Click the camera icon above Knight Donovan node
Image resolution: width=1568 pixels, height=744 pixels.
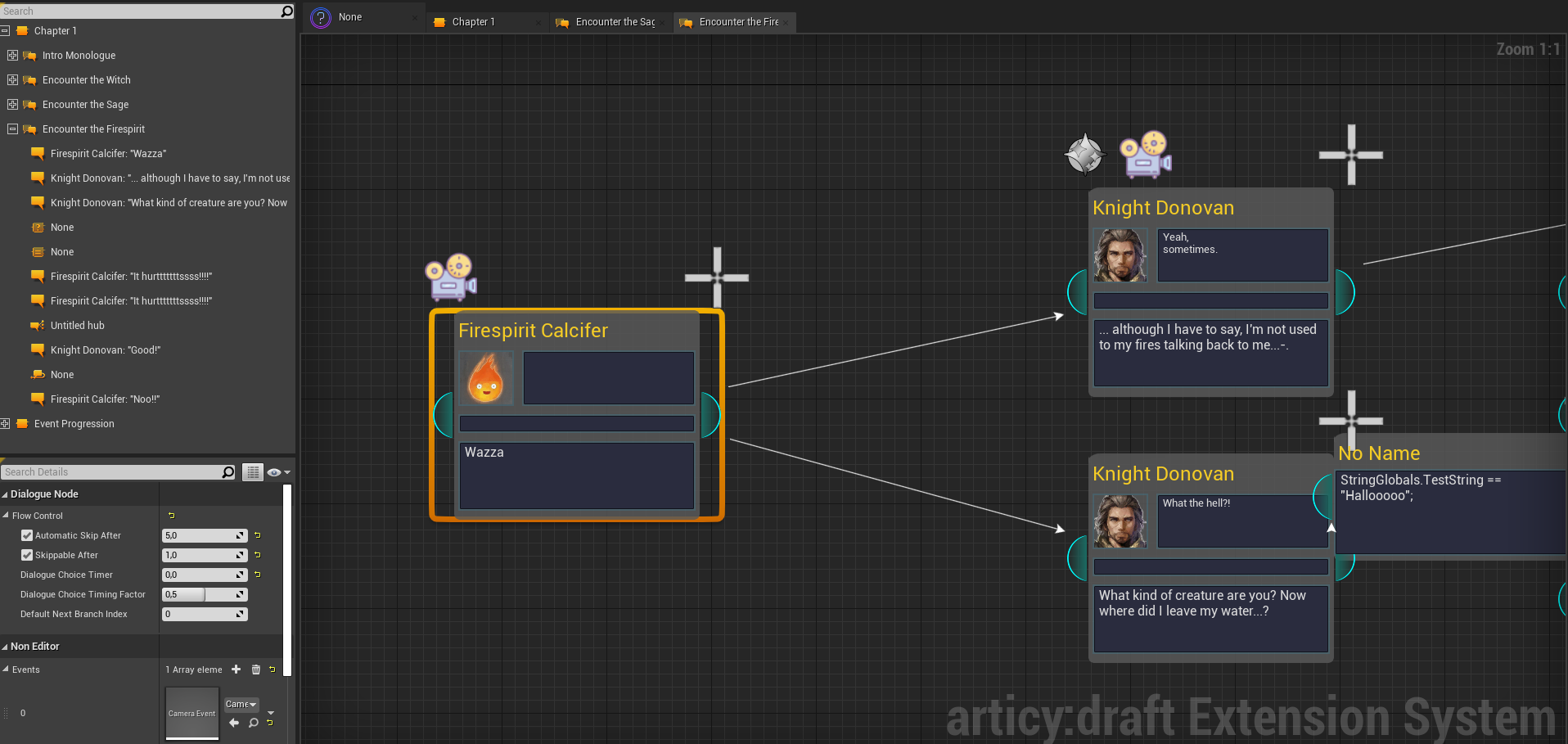[1145, 155]
